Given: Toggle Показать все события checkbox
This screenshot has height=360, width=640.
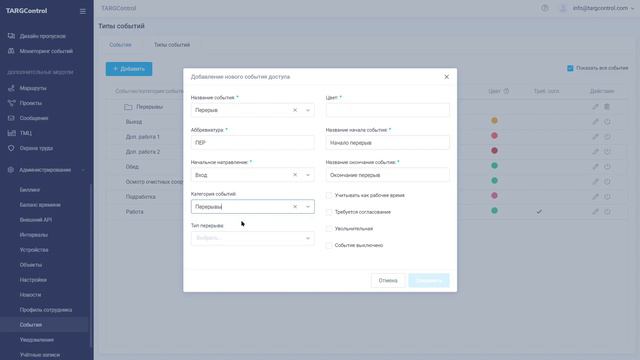Looking at the screenshot, I should click(x=570, y=68).
